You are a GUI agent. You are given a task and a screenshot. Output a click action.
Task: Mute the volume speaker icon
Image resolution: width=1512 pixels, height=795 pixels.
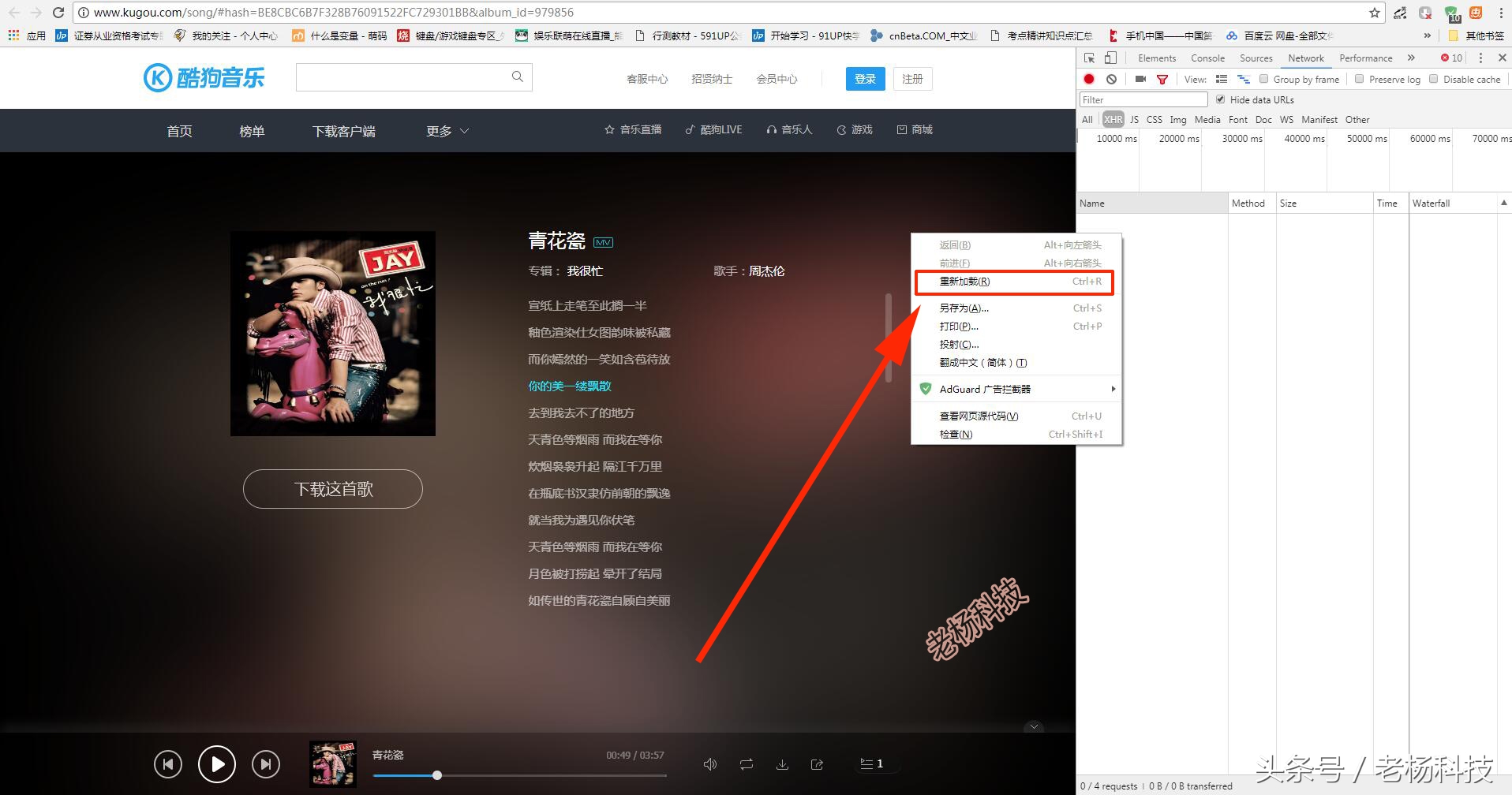pos(710,763)
